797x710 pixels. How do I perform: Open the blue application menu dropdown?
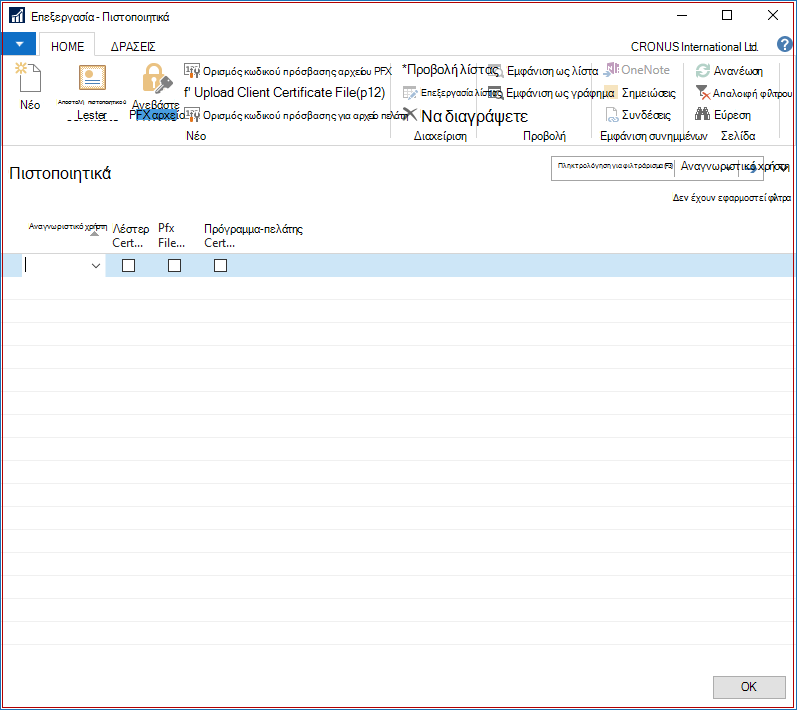tap(19, 44)
